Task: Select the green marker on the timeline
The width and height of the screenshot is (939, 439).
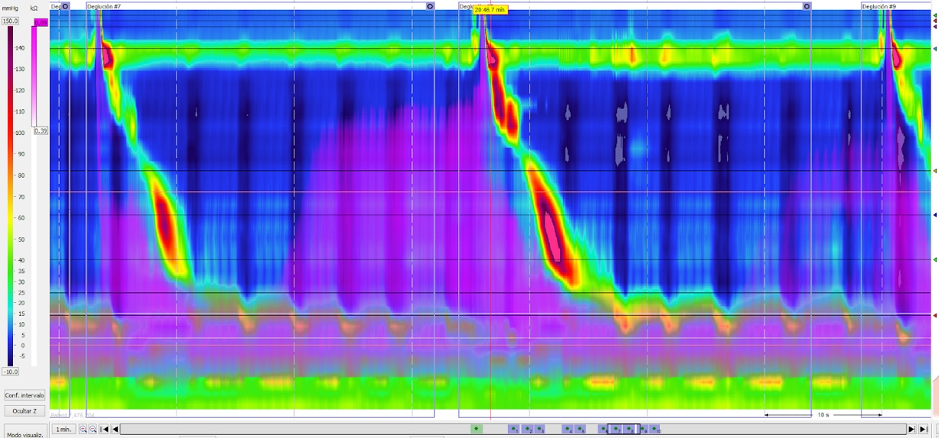Action: pos(476,429)
